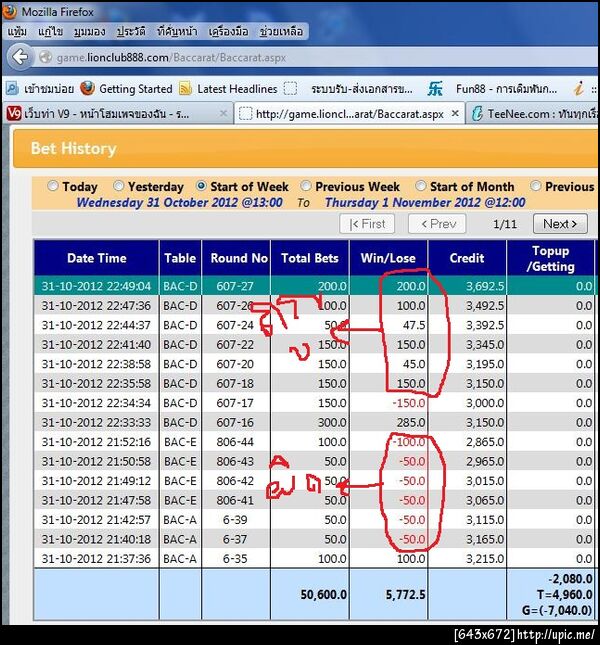Click the site identity globe icon in address bar
The height and width of the screenshot is (645, 600).
pyautogui.click(x=45, y=57)
